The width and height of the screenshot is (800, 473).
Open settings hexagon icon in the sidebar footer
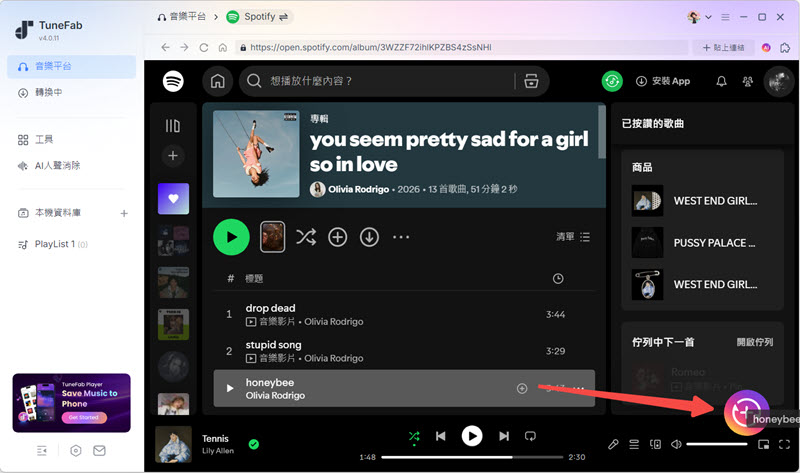tap(76, 451)
